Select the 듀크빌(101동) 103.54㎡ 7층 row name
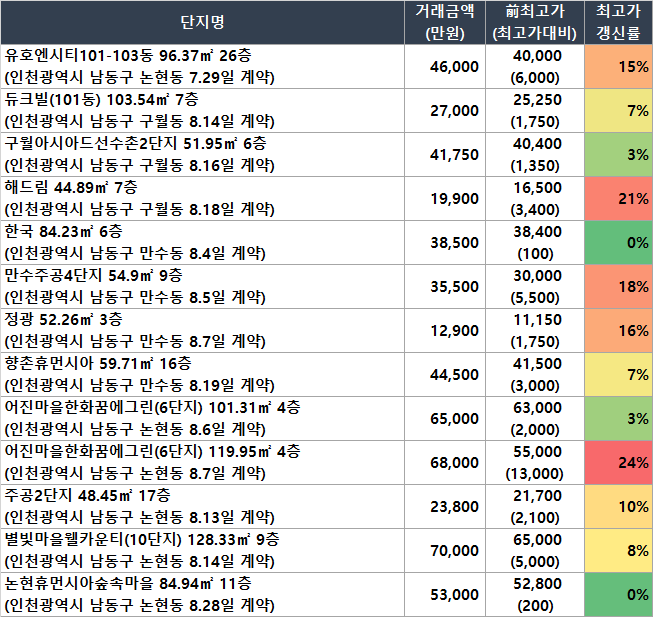The height and width of the screenshot is (617, 653). coord(202,111)
